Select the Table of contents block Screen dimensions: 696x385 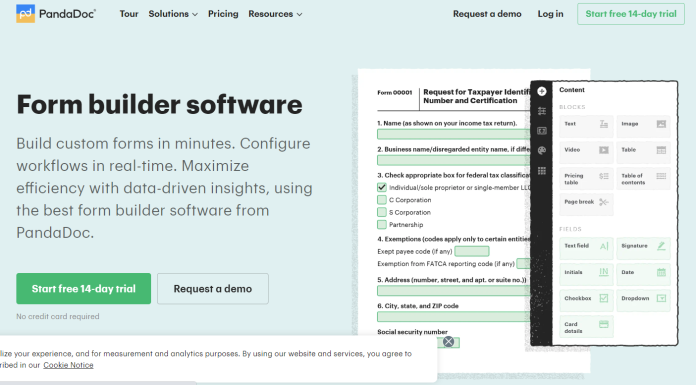[x=643, y=179]
